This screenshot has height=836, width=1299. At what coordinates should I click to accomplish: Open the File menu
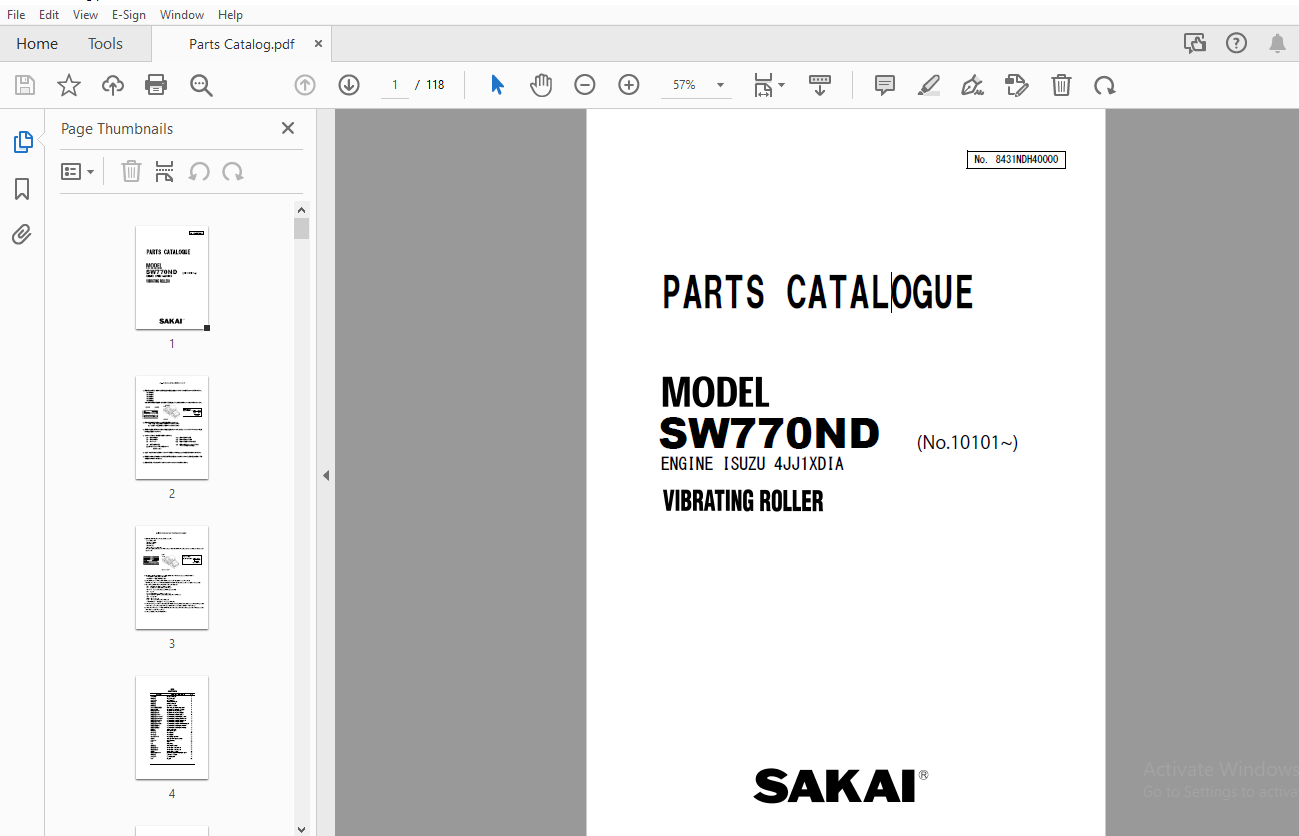17,15
